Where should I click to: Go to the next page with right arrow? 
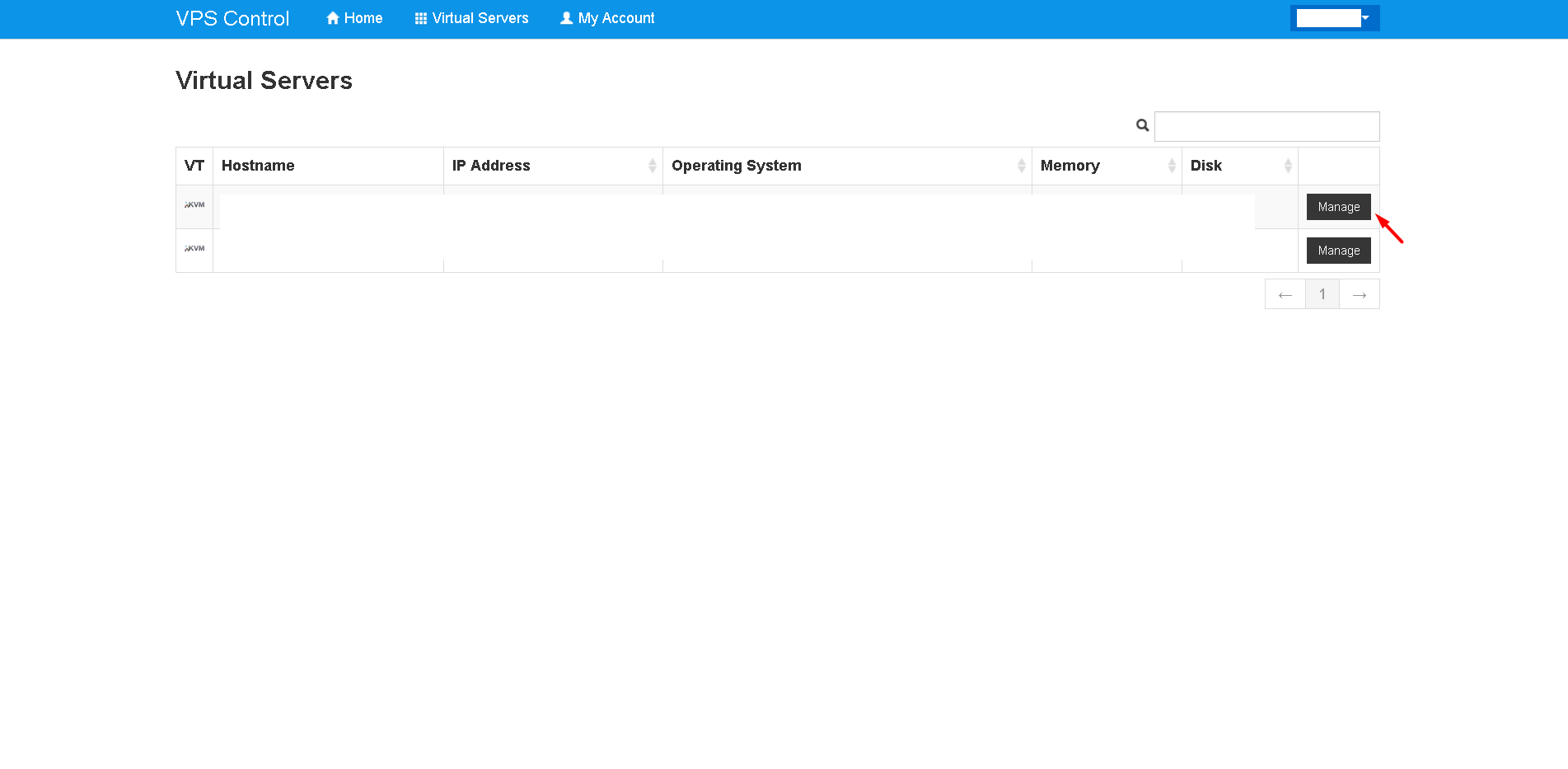pyautogui.click(x=1359, y=294)
